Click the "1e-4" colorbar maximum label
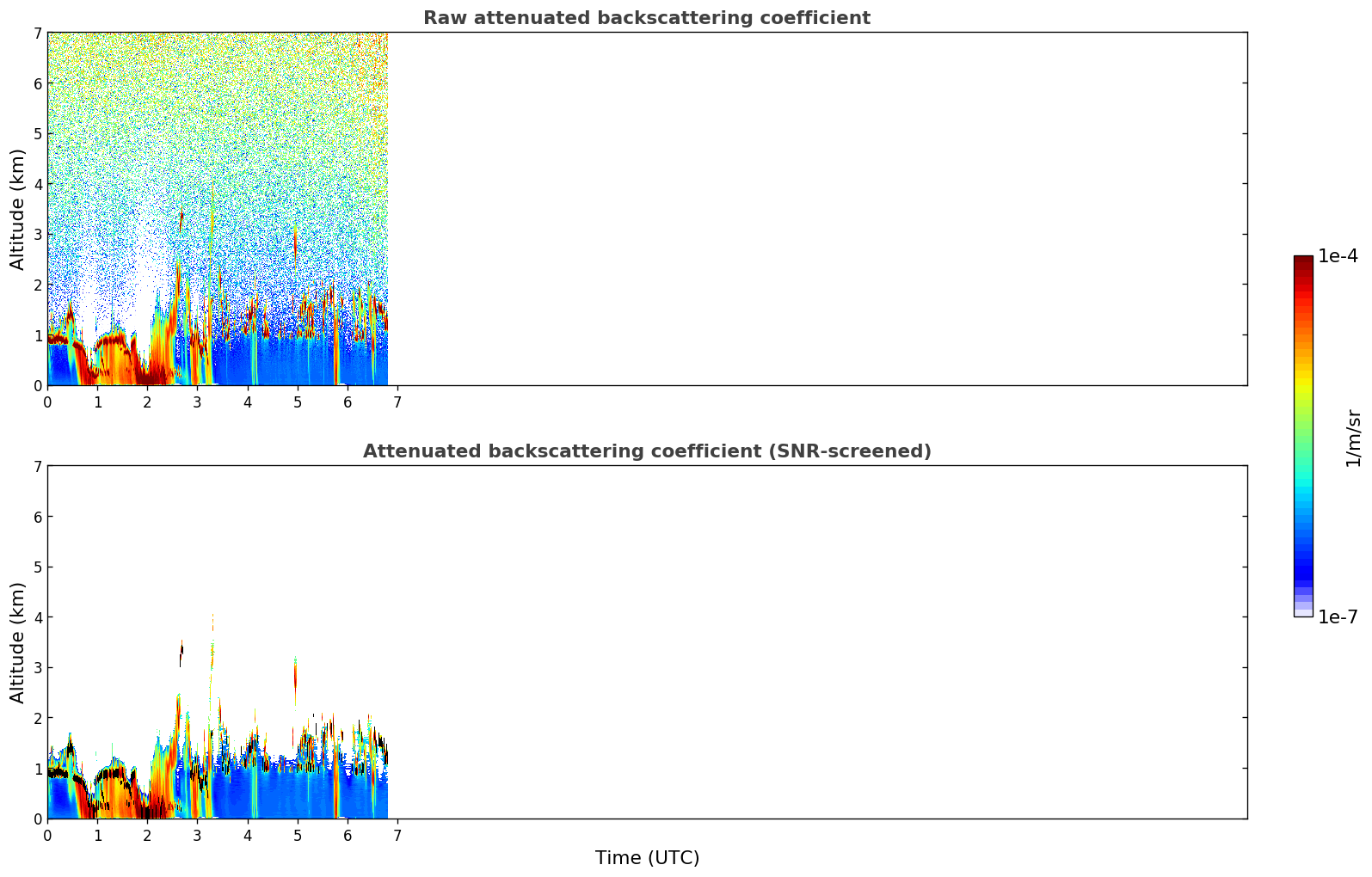This screenshot has height=877, width=1372. (1338, 256)
